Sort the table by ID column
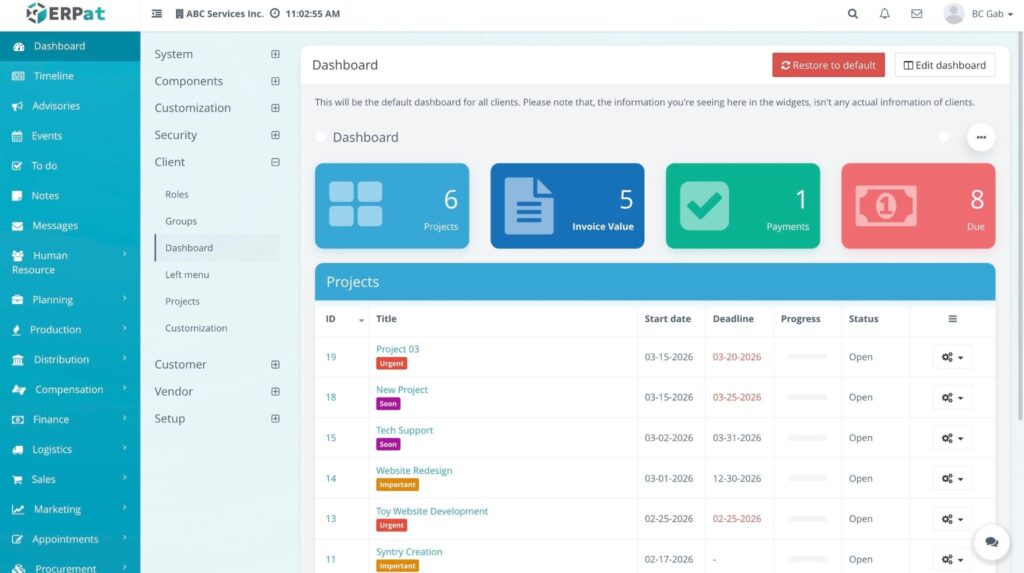1024x573 pixels. coord(342,319)
